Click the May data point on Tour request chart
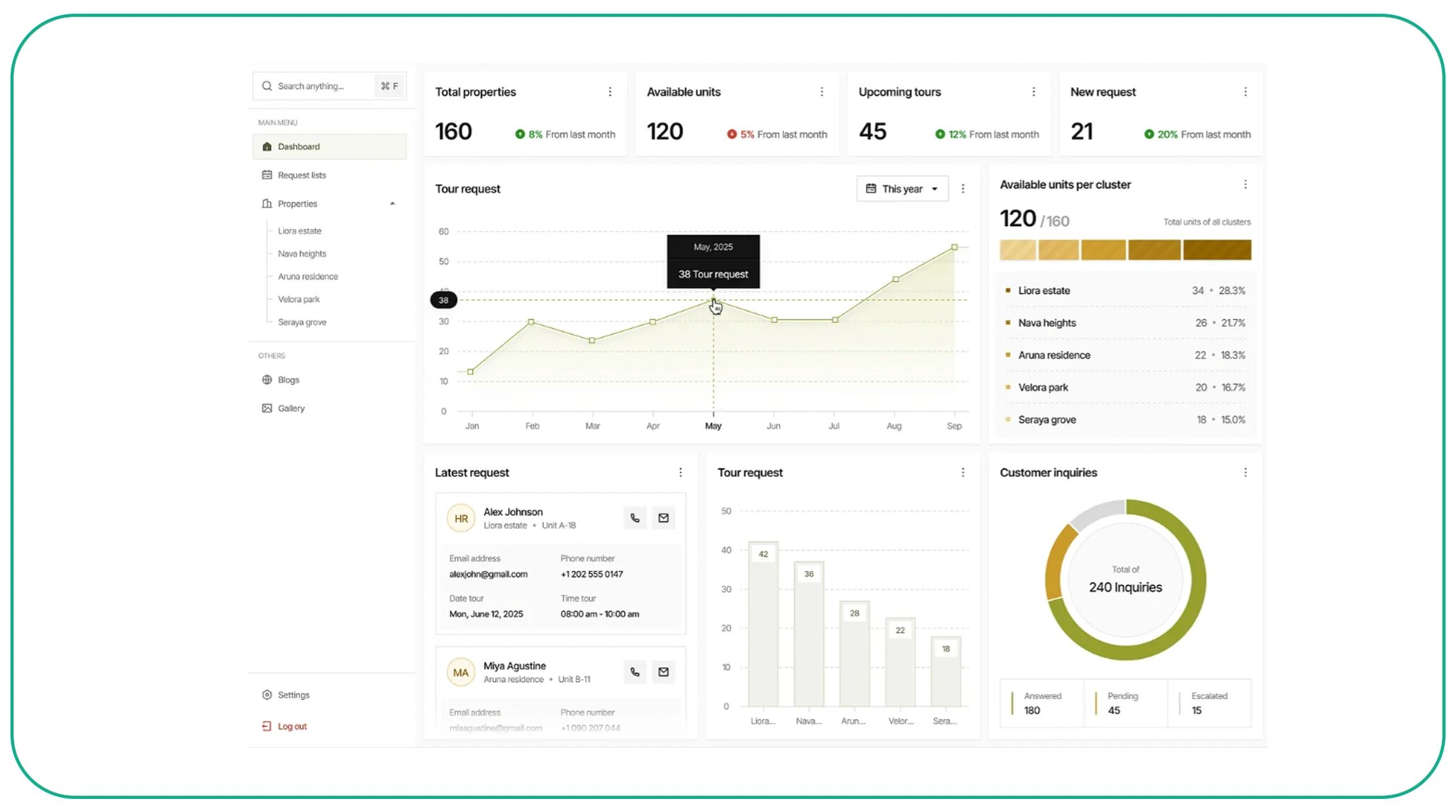This screenshot has height=812, width=1456. click(x=713, y=303)
